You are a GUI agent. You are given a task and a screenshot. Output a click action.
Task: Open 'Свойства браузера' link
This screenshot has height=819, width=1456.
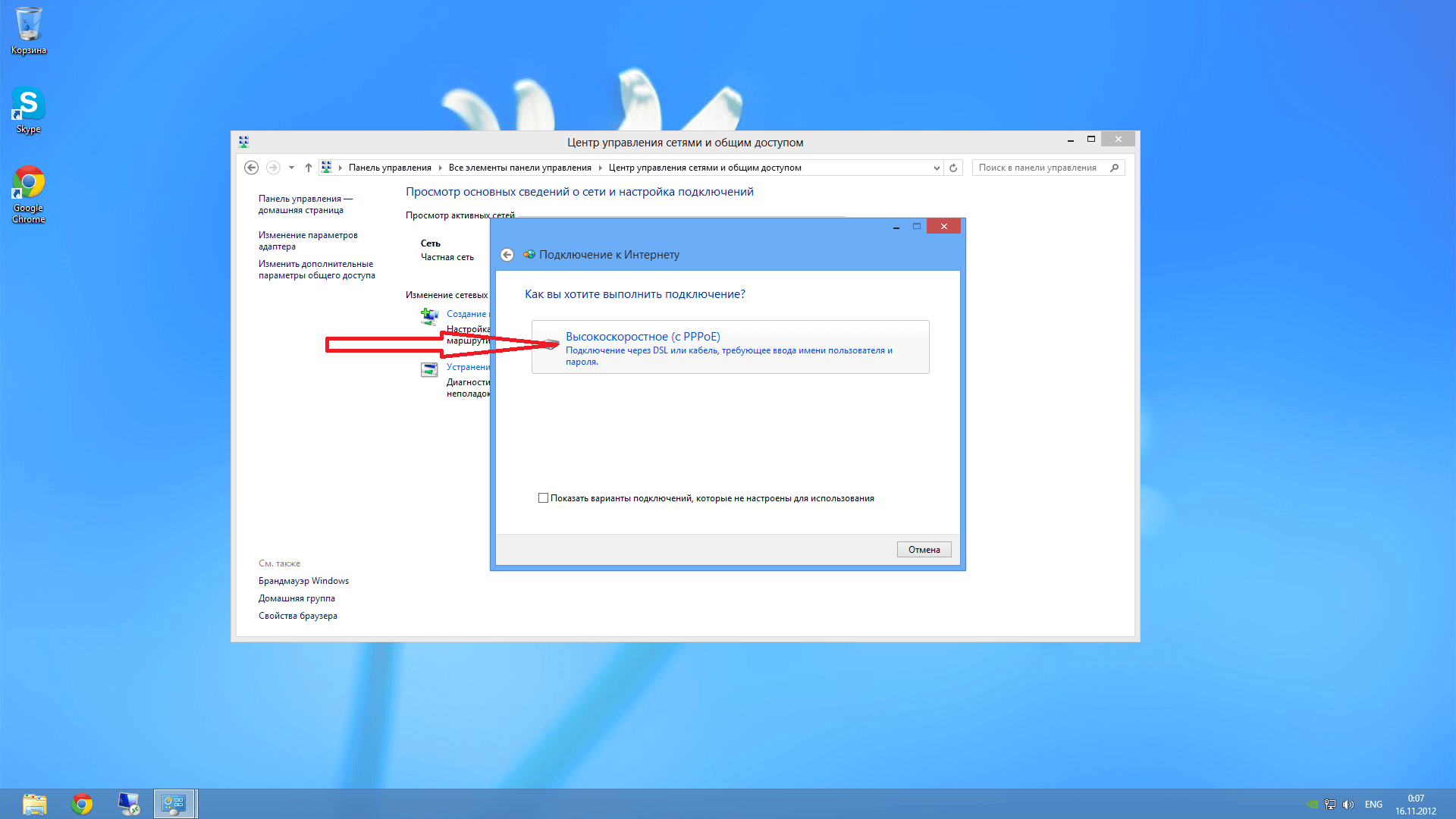coord(298,616)
